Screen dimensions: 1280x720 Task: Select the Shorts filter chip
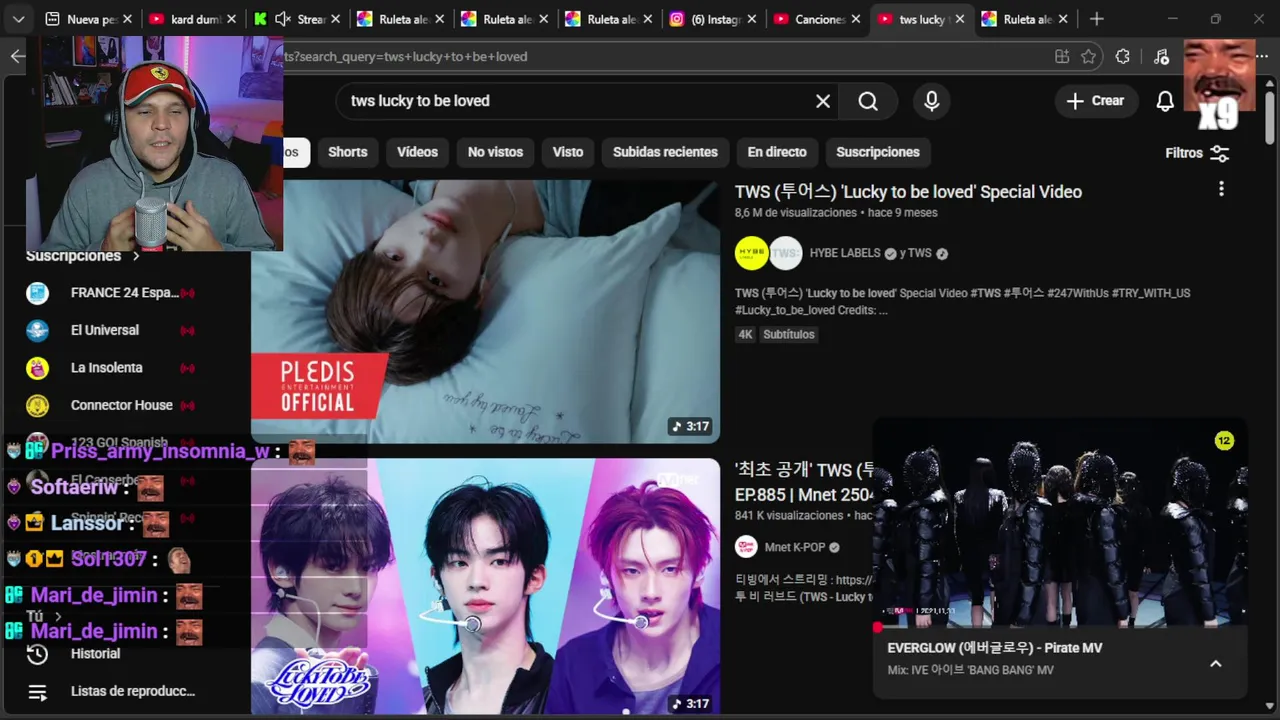pyautogui.click(x=348, y=152)
